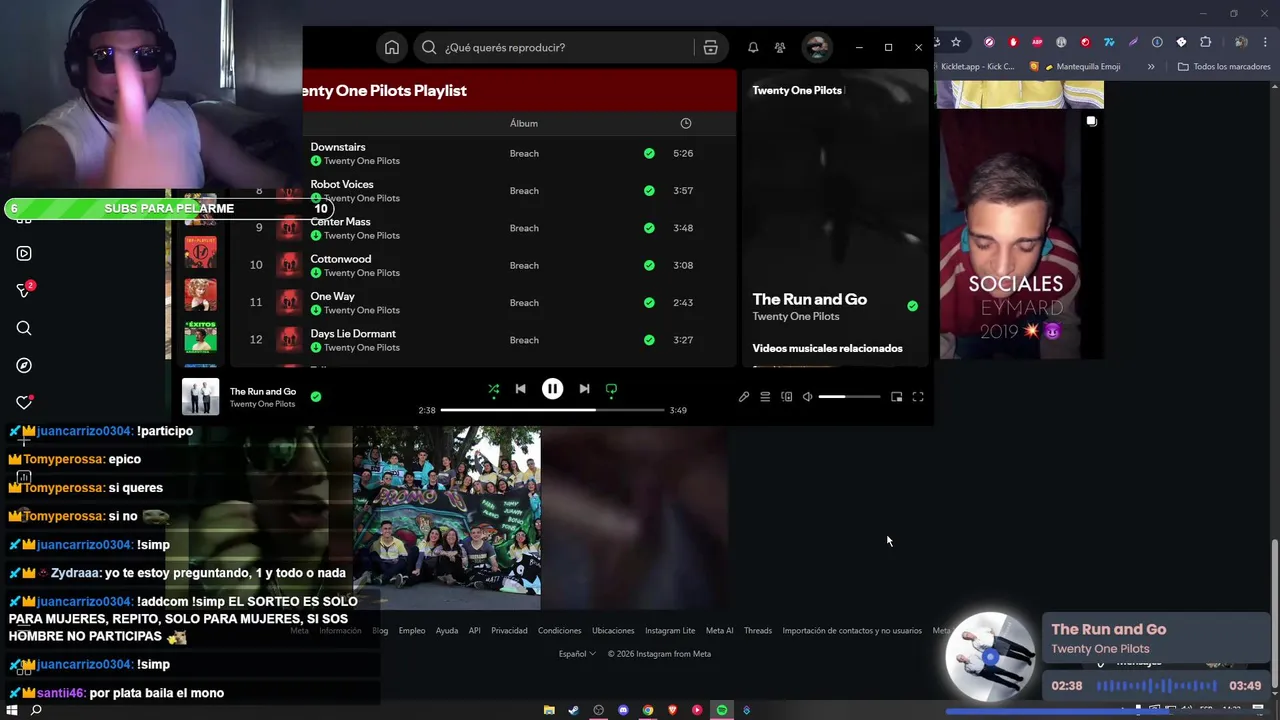Open Spotify from Windows taskbar

[x=722, y=710]
